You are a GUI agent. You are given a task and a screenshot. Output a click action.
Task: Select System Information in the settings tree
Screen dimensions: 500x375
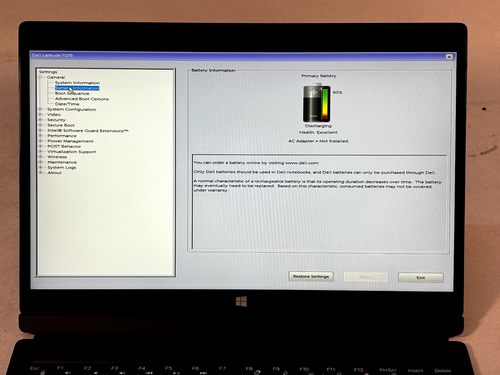(x=77, y=83)
